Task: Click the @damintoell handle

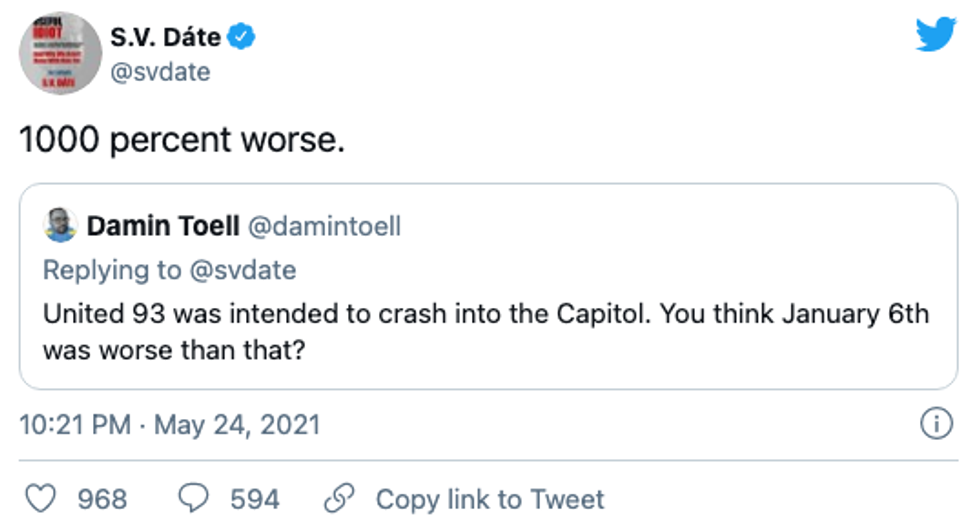Action: pos(324,226)
